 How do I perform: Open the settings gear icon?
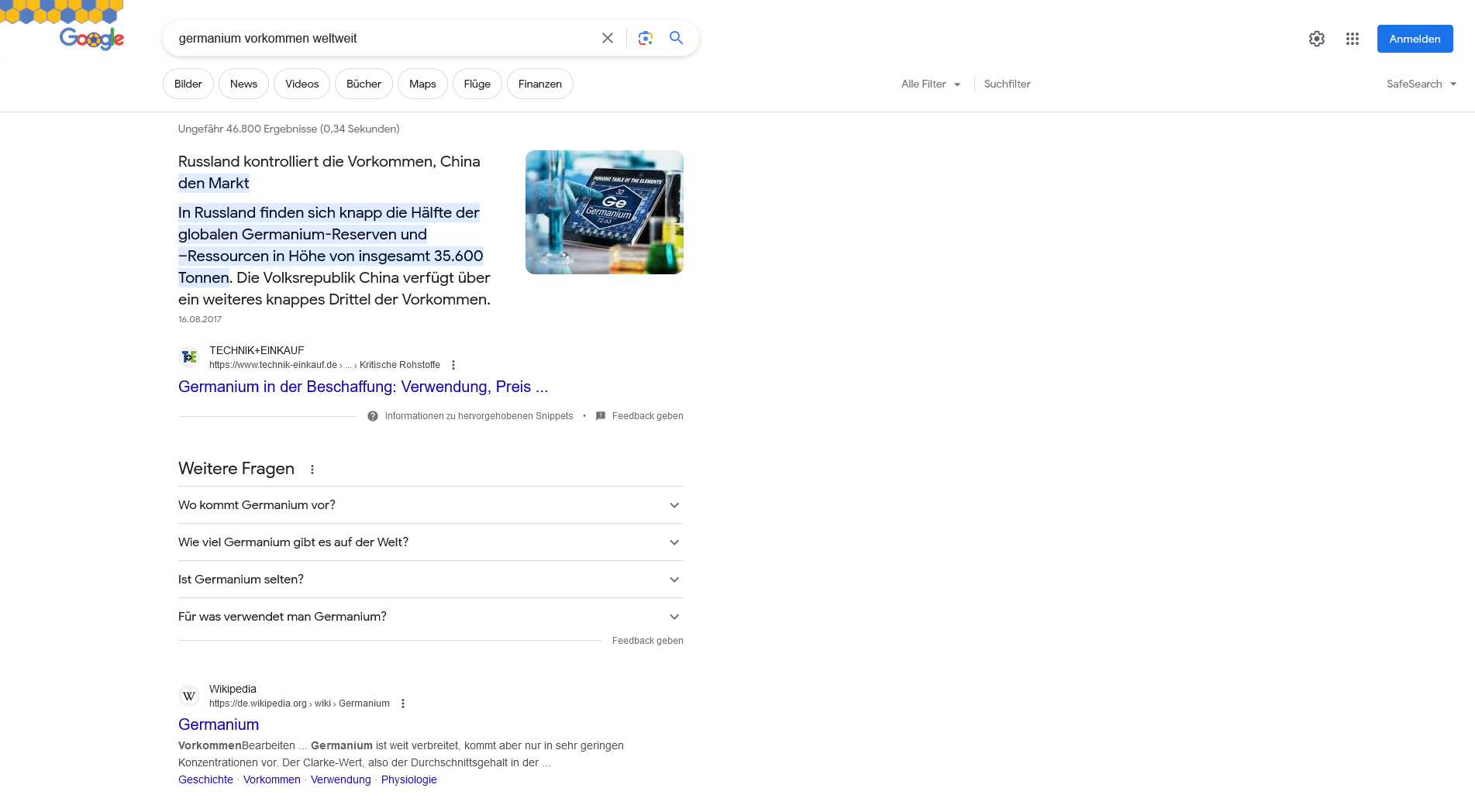[x=1316, y=39]
